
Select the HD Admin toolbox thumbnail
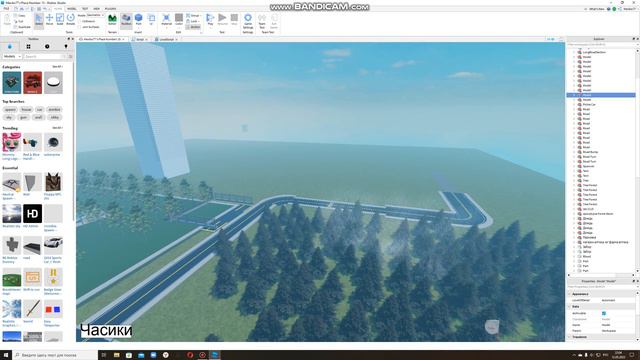pos(32,213)
